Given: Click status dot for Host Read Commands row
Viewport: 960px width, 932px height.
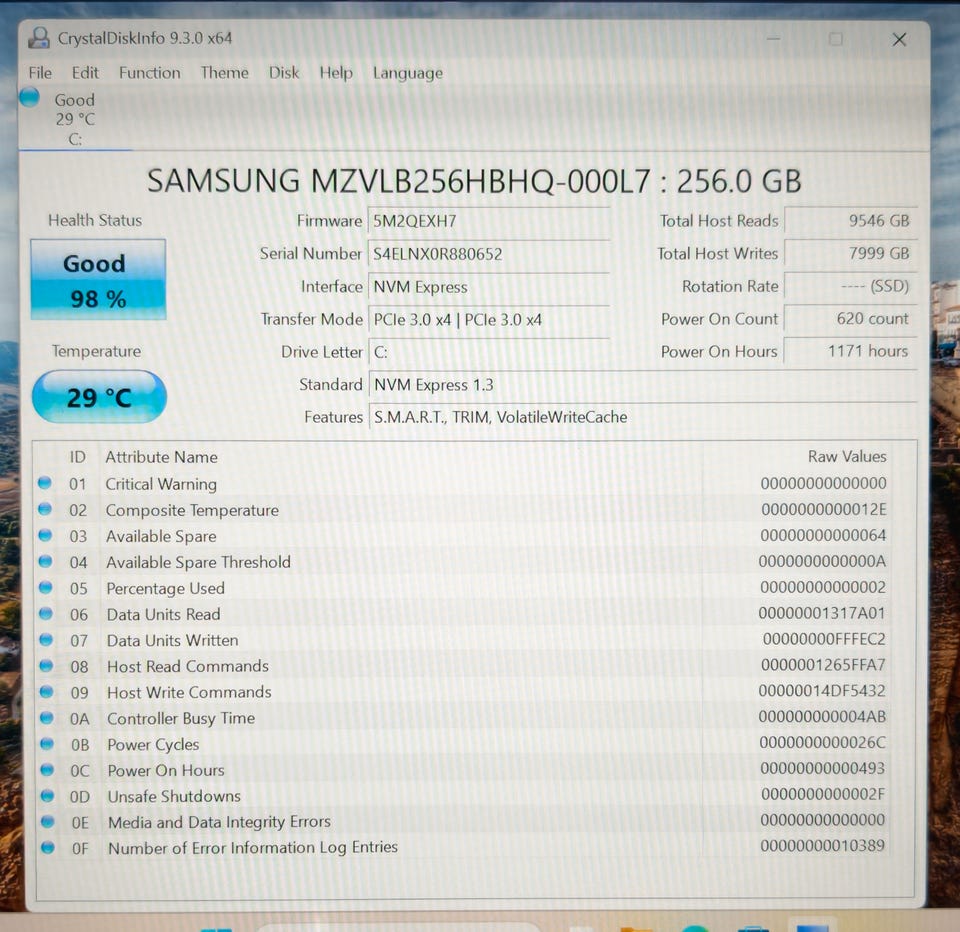Looking at the screenshot, I should (x=46, y=665).
